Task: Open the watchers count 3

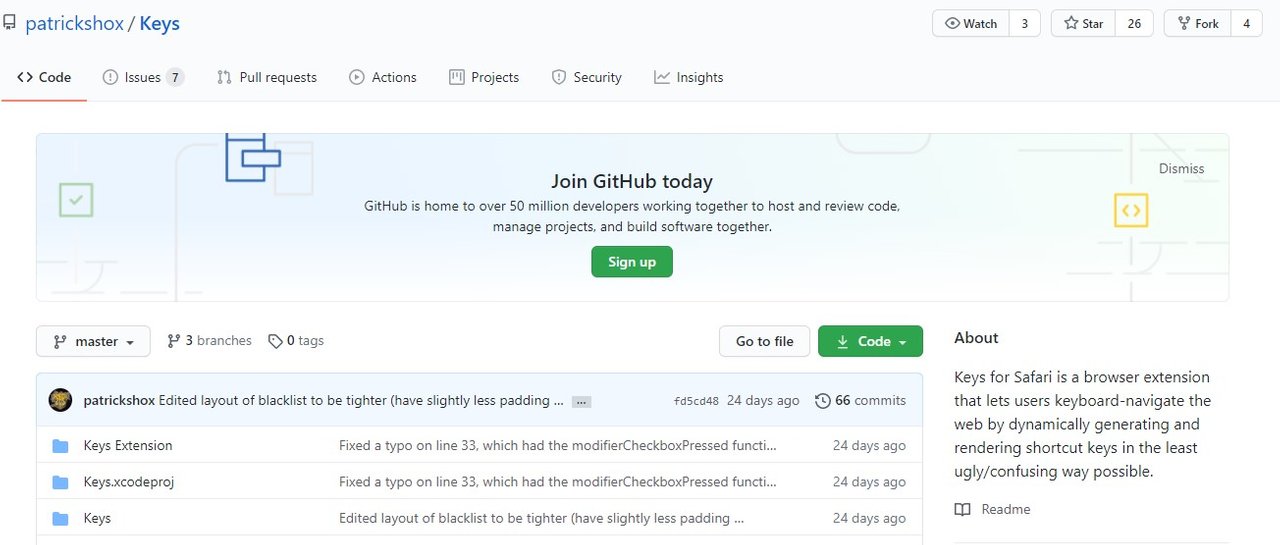Action: (1024, 23)
